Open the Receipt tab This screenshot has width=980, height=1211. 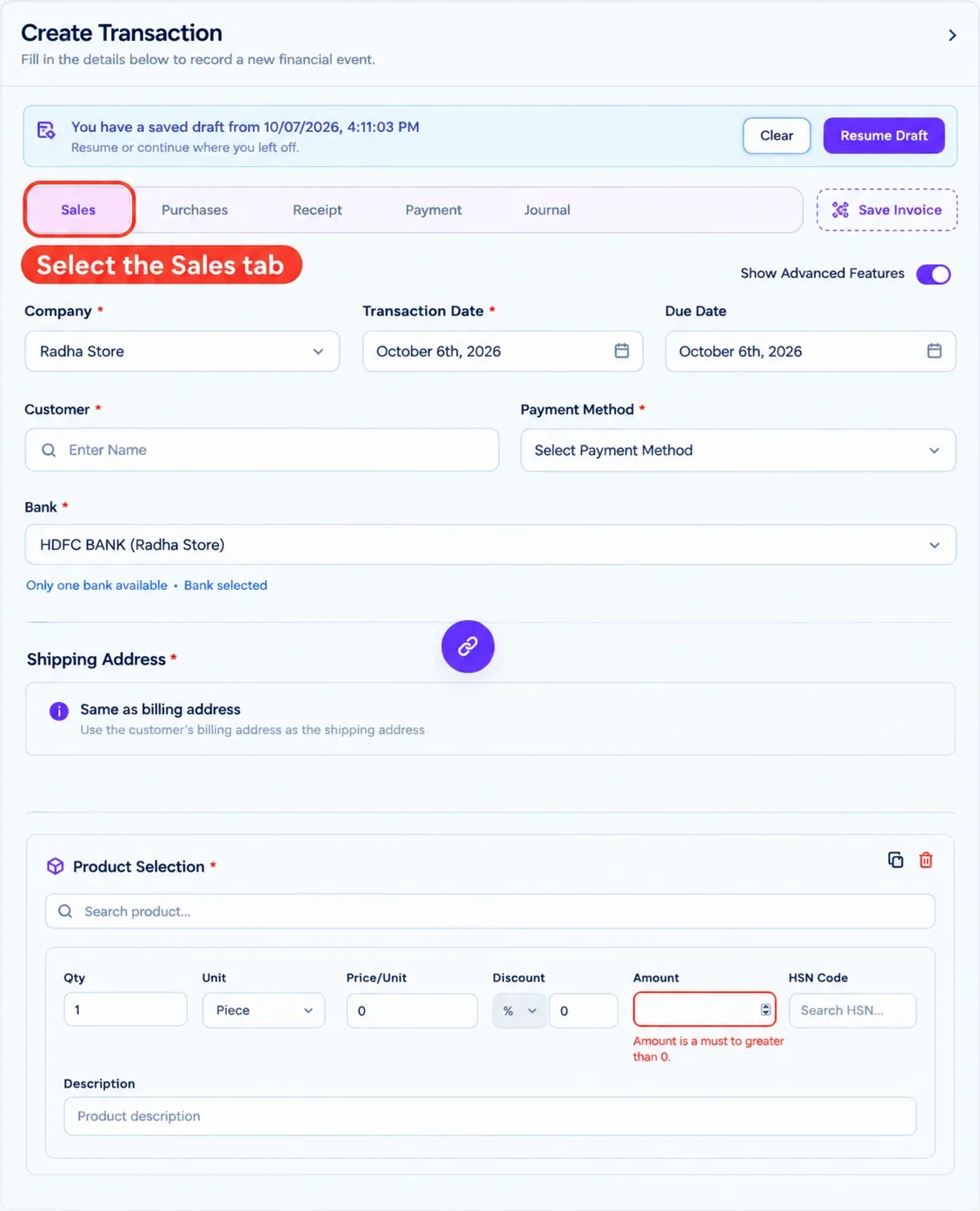[x=317, y=209]
